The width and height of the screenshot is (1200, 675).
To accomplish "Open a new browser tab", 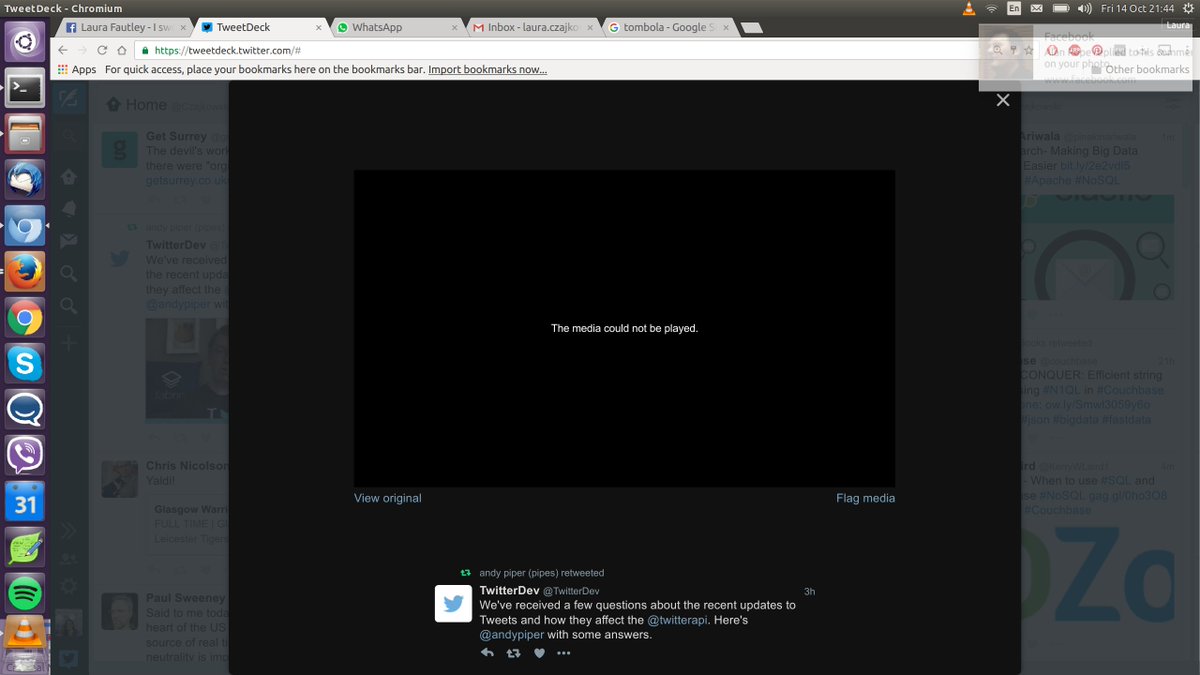I will [x=752, y=28].
